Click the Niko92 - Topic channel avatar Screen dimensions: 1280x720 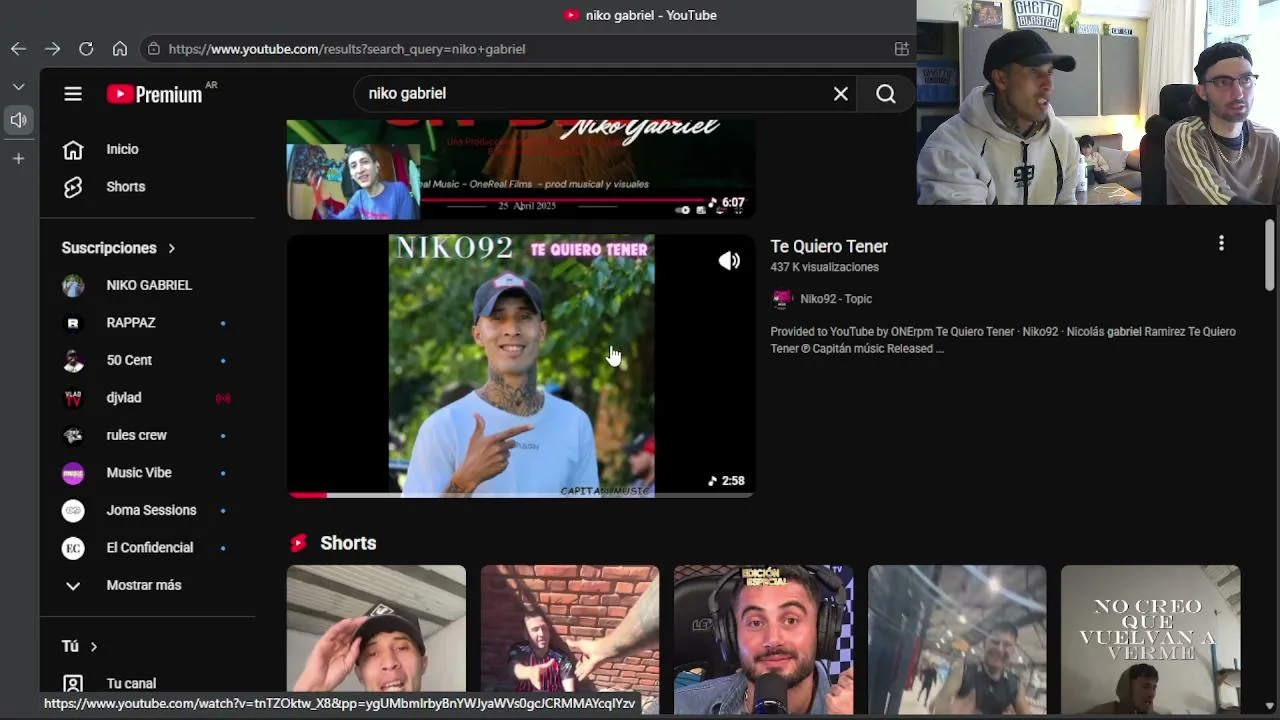[782, 299]
